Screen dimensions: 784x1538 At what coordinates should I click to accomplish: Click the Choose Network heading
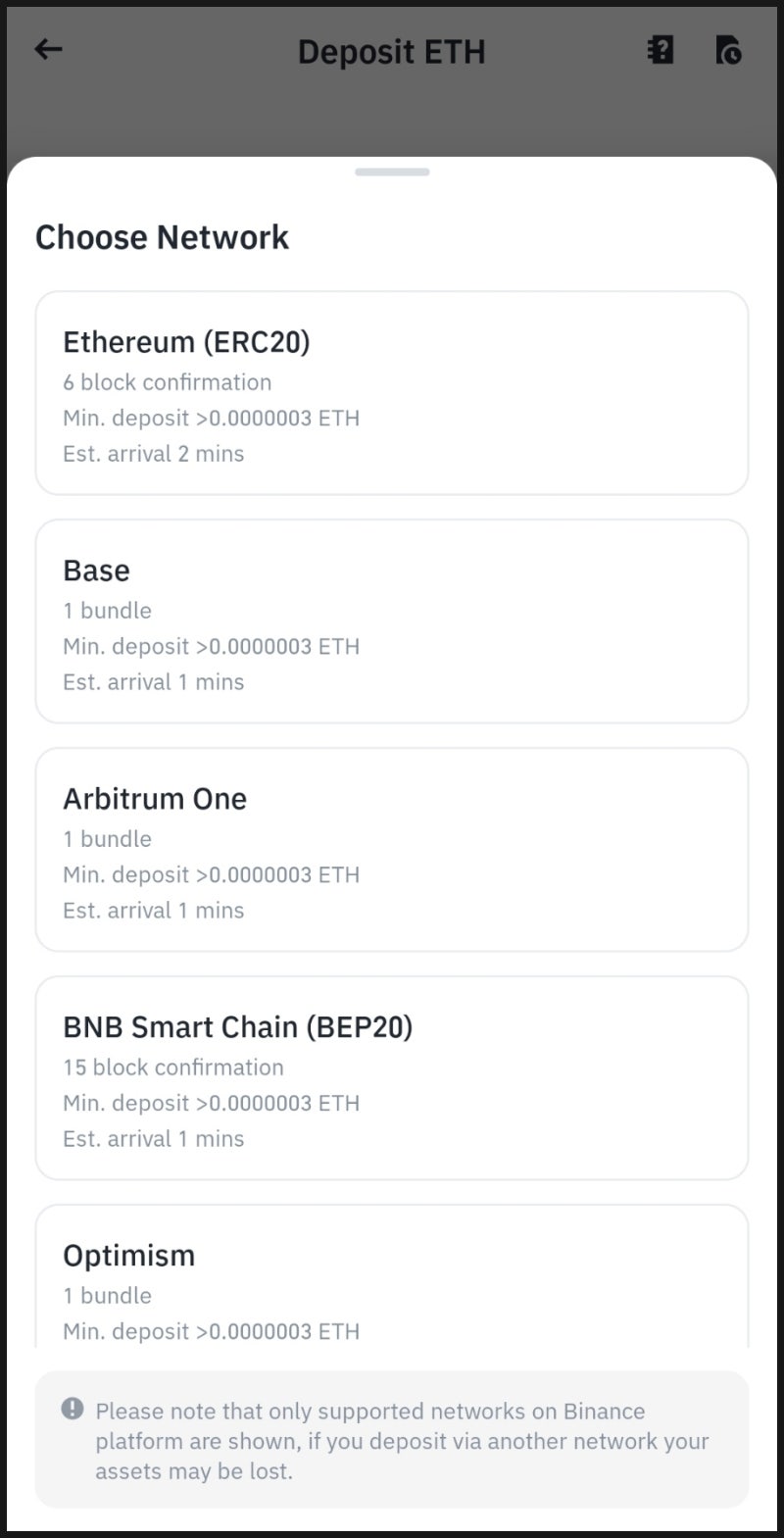point(162,237)
